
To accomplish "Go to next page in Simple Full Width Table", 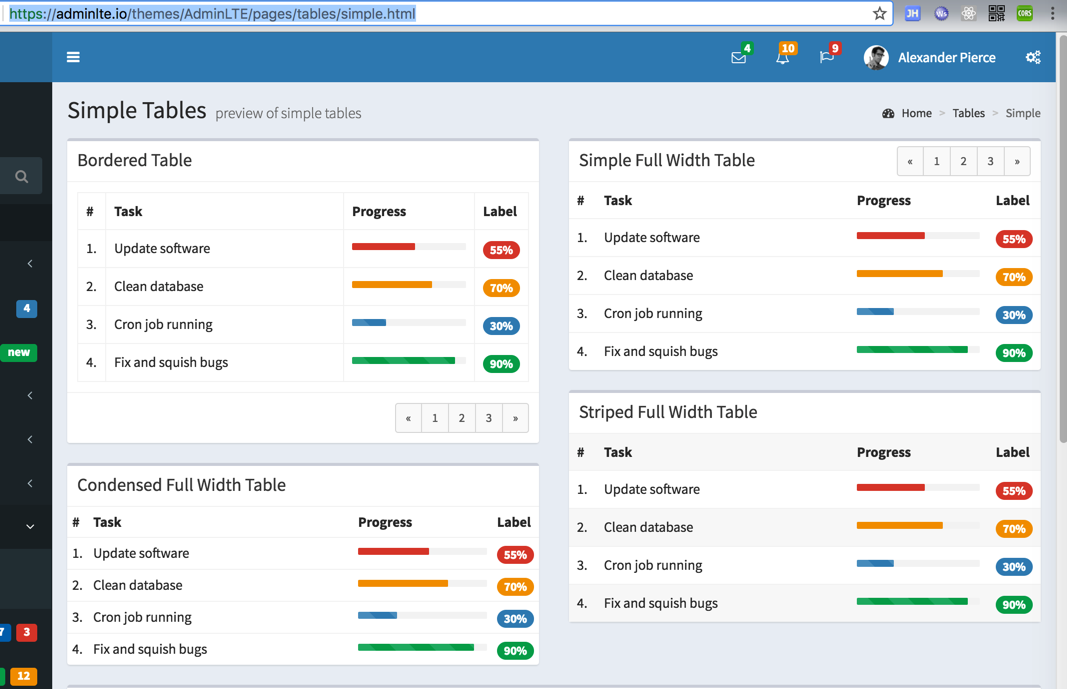I will (x=1017, y=161).
